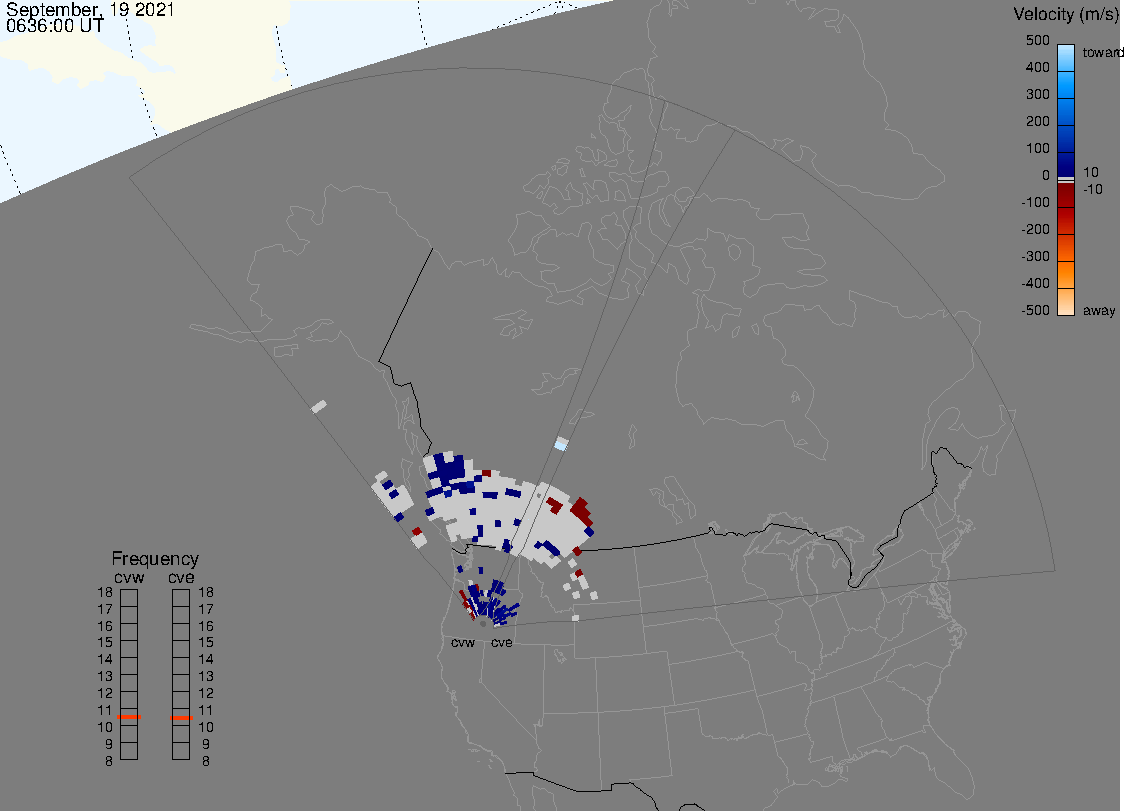Click the '-500' label on the velocity scale

tap(1036, 311)
